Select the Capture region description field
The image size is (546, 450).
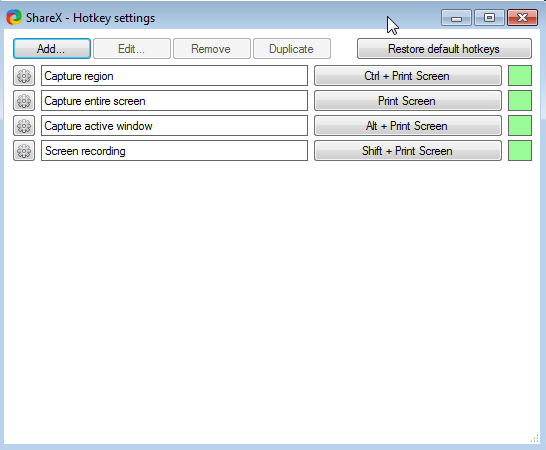point(174,76)
